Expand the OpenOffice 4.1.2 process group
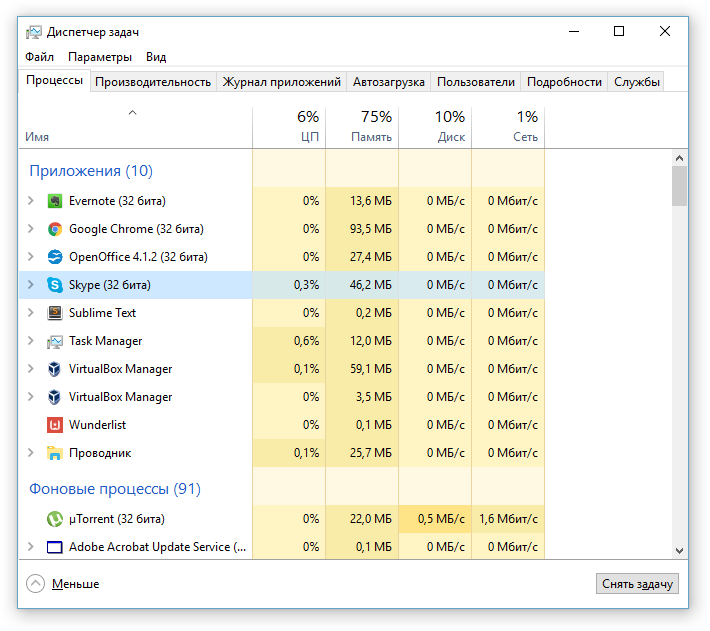 (31, 257)
